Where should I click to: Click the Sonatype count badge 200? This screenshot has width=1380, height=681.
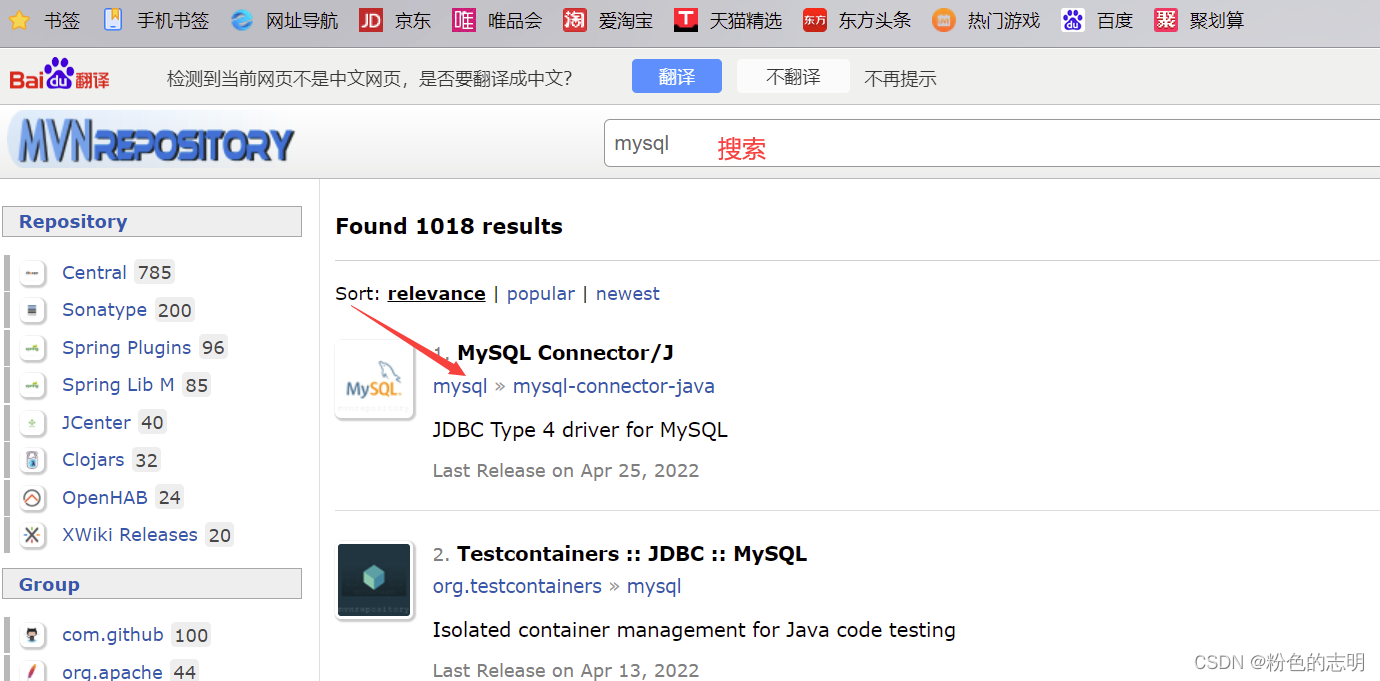click(174, 310)
